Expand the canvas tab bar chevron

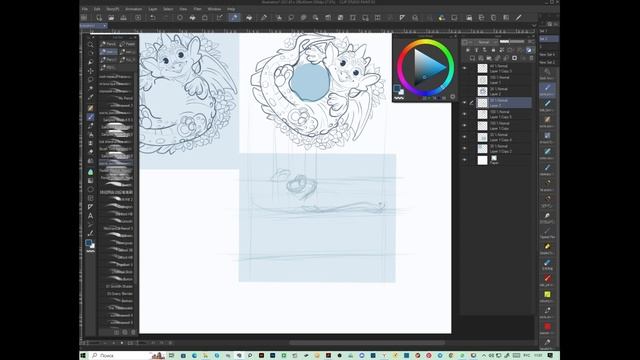(534, 26)
